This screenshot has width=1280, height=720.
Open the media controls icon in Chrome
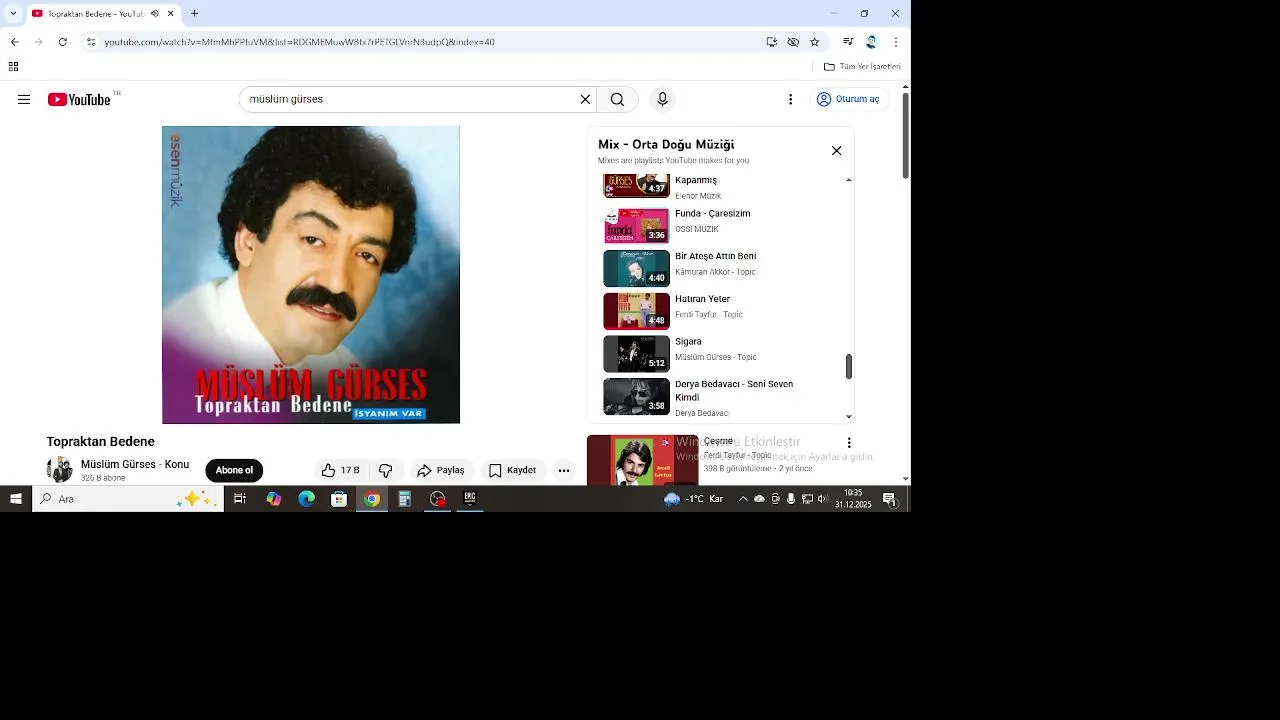(848, 42)
